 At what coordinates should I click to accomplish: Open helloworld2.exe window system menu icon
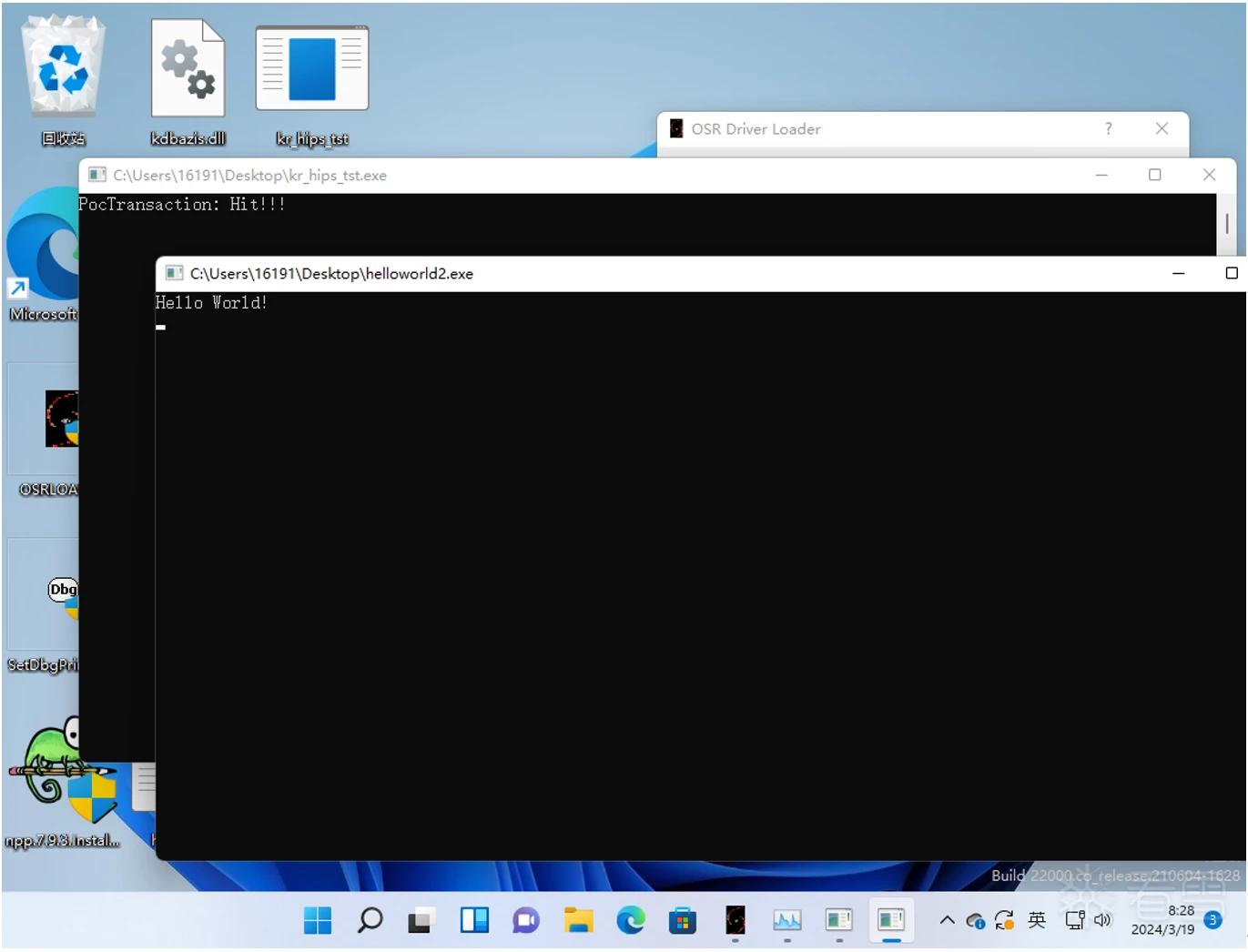174,273
